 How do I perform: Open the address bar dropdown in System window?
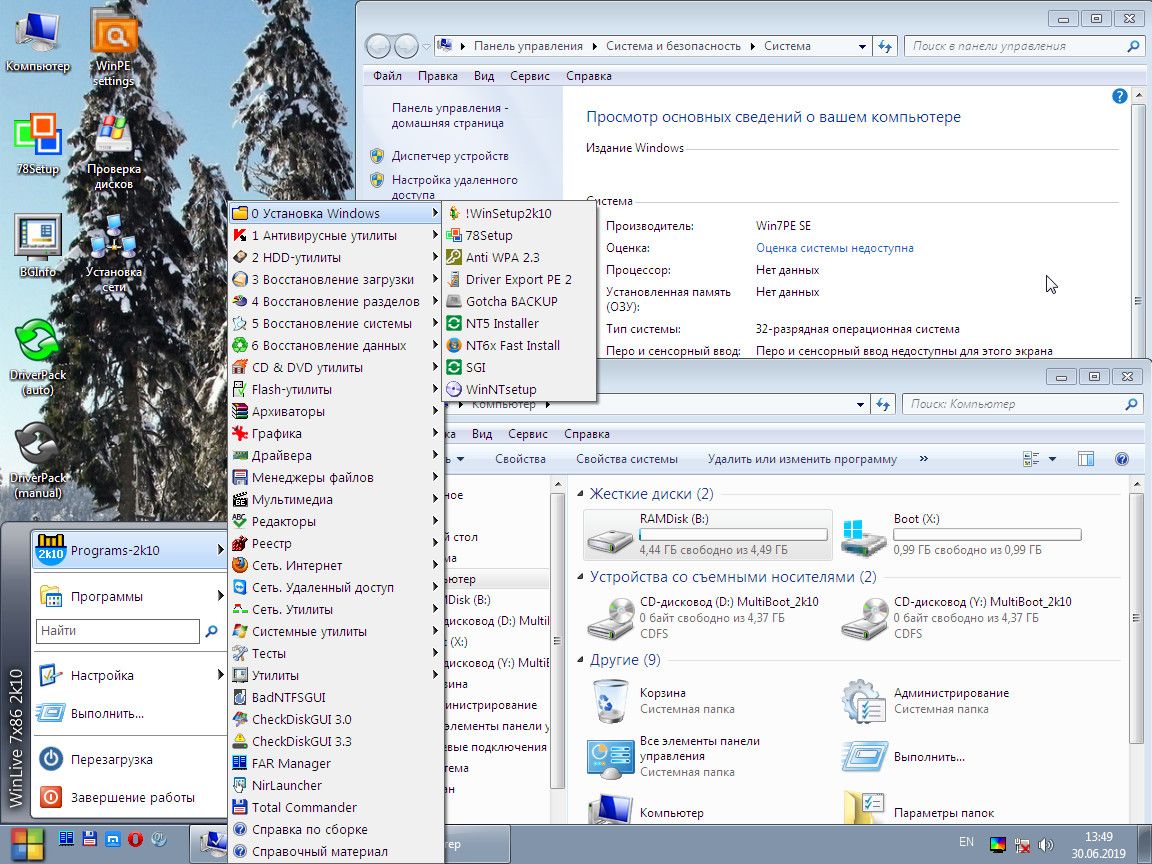click(864, 45)
